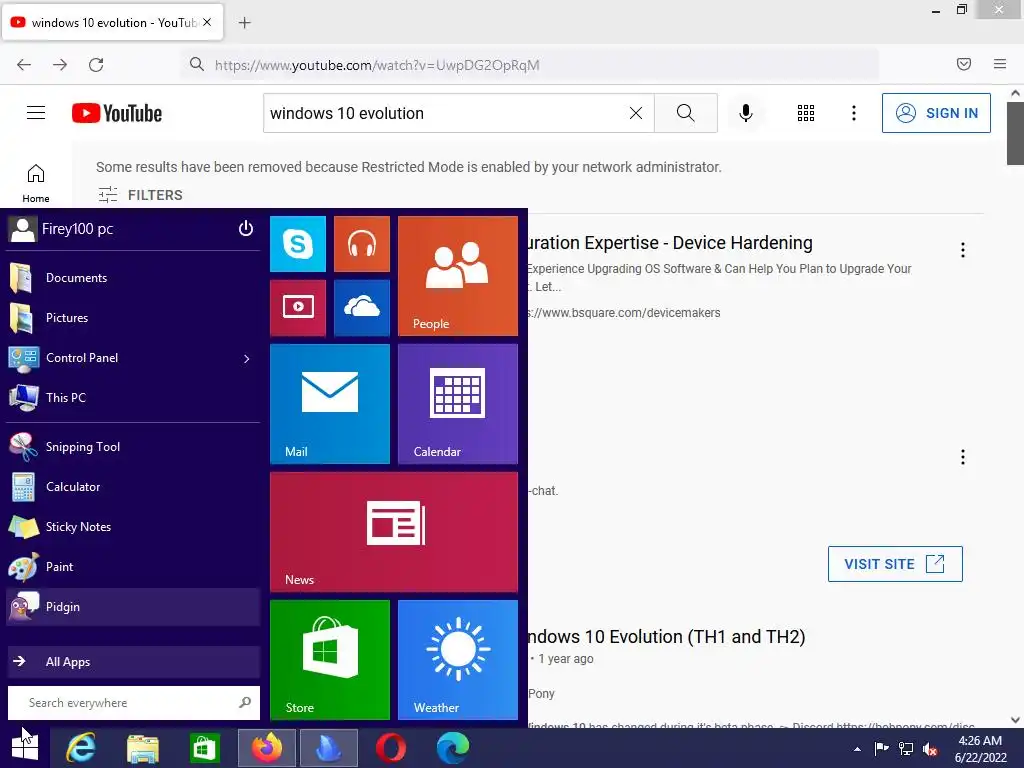Open YouTube guide hamburger menu

[36, 113]
